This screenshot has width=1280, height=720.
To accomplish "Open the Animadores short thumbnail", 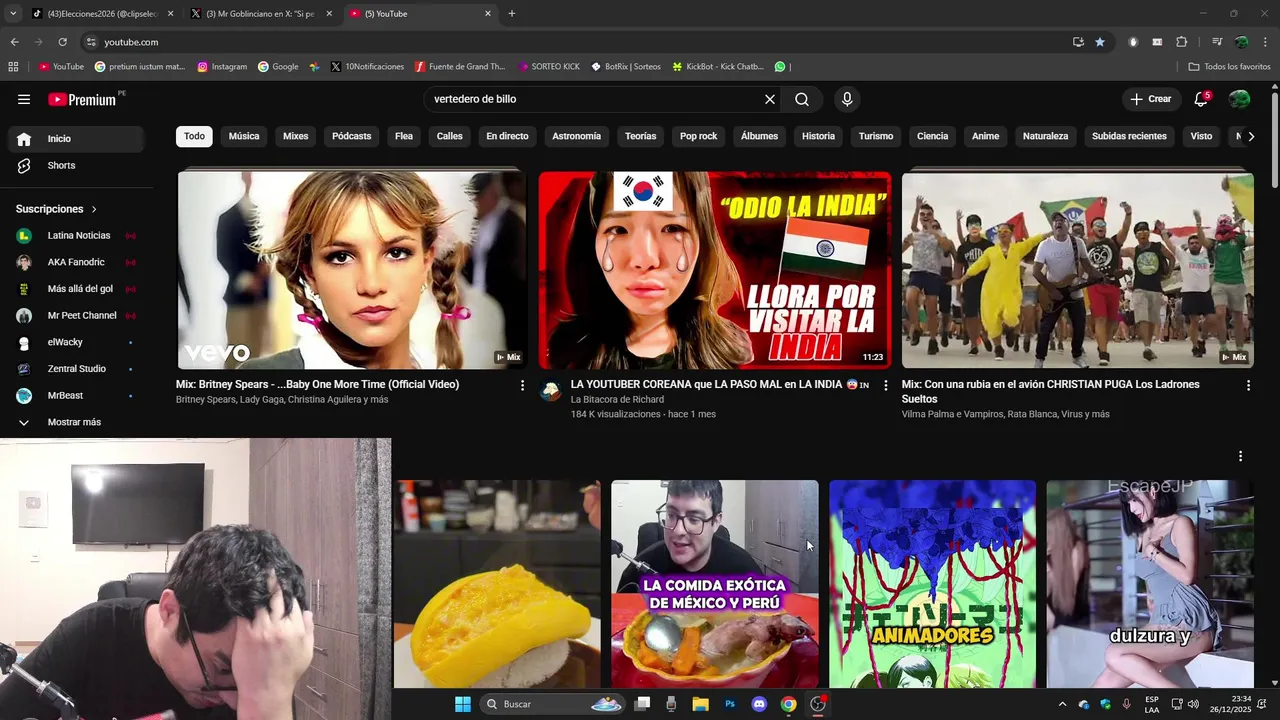I will click(x=932, y=584).
